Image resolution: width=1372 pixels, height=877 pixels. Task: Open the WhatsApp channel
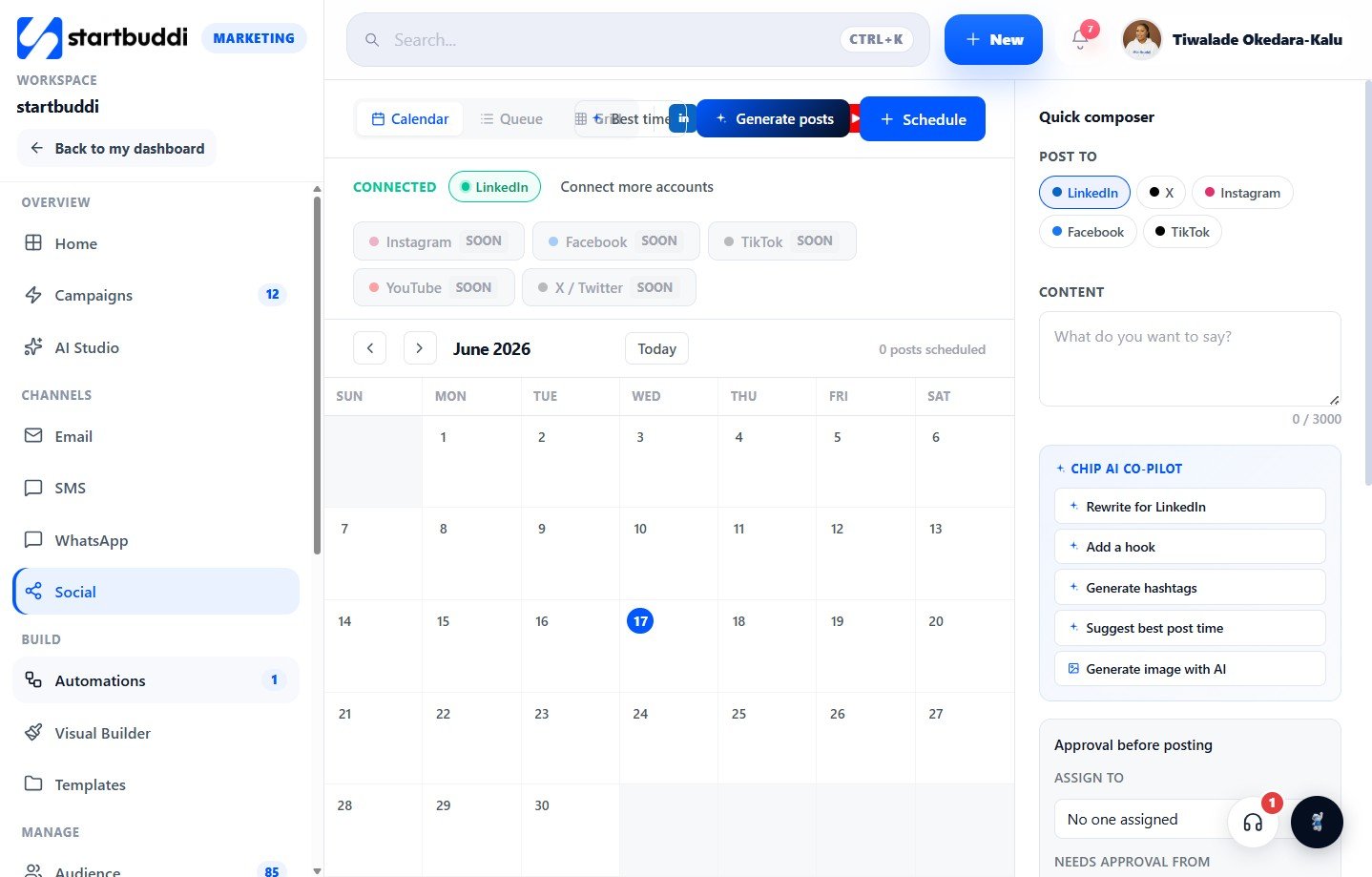tap(156, 540)
